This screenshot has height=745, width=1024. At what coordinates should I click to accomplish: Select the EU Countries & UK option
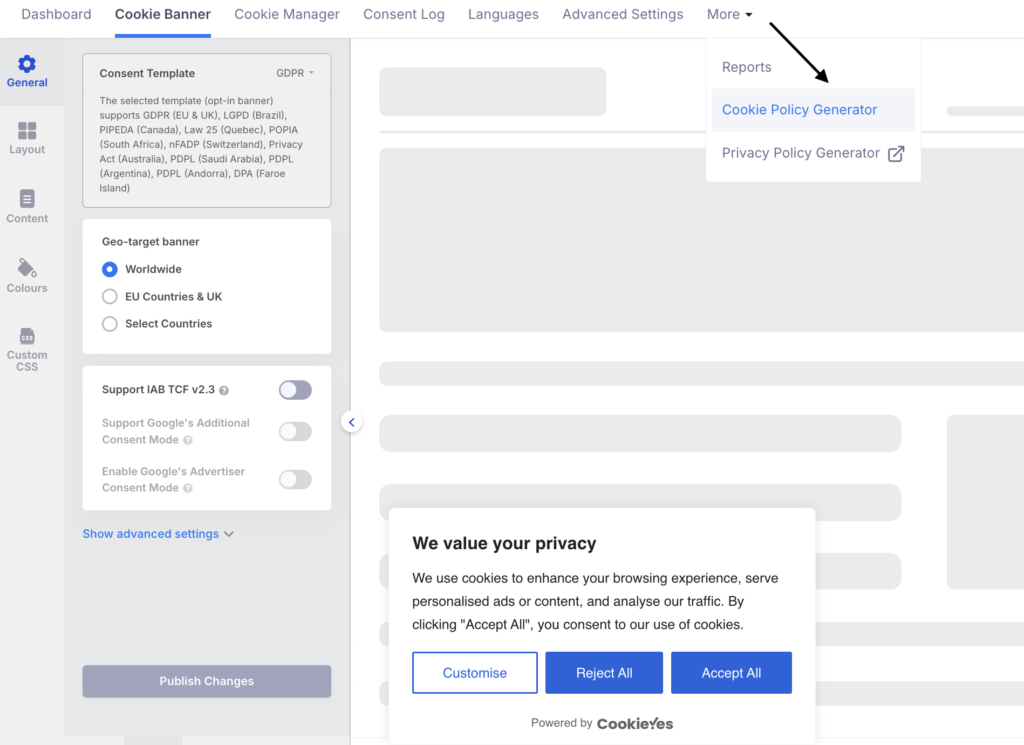click(110, 297)
